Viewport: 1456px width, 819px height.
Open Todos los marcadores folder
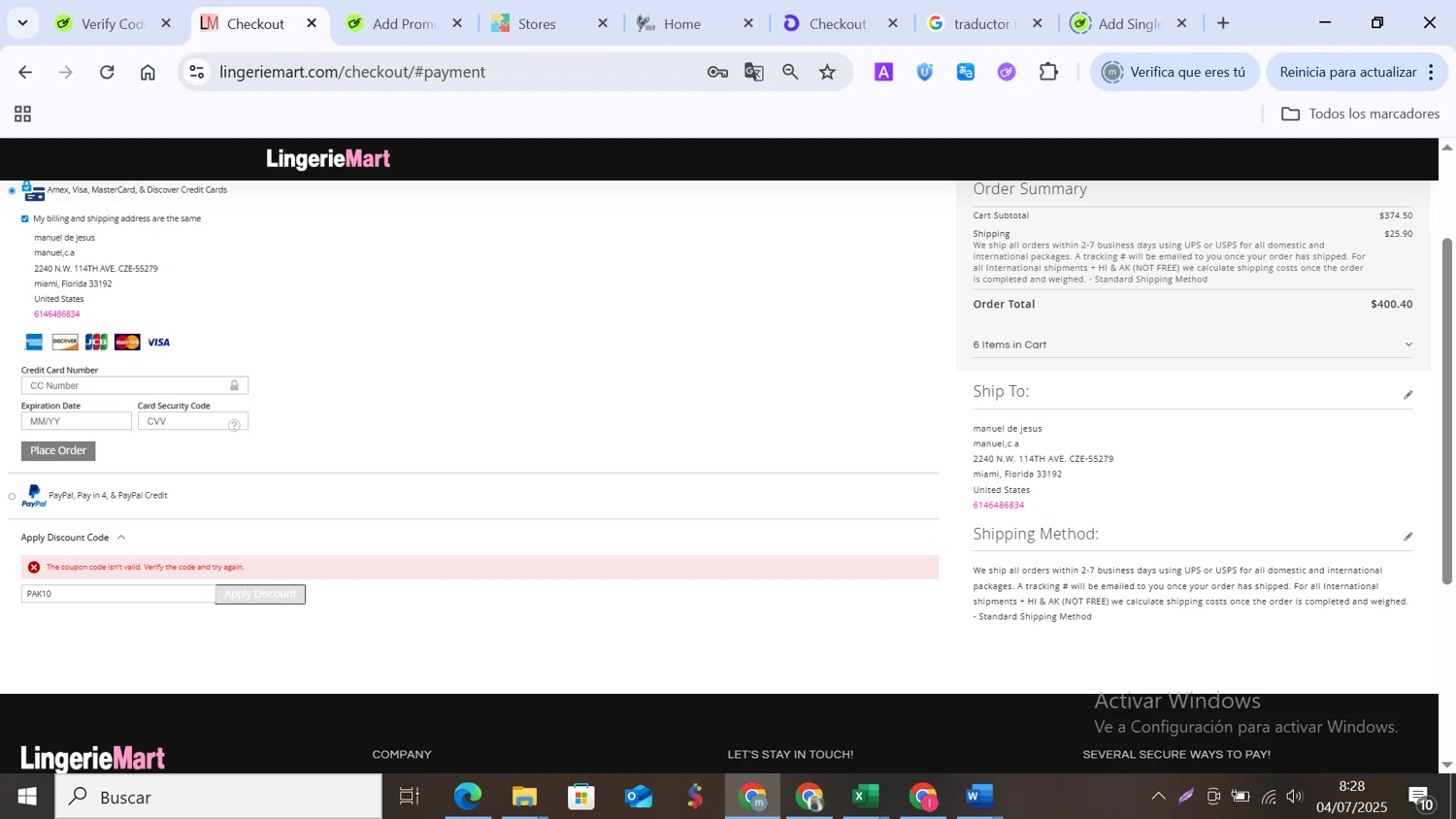click(x=1360, y=115)
